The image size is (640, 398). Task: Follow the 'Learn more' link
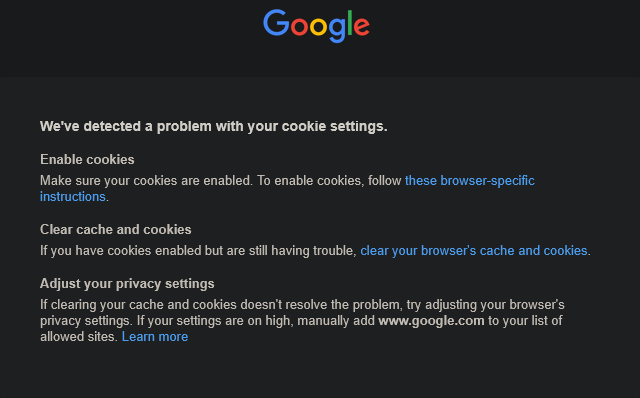point(155,336)
